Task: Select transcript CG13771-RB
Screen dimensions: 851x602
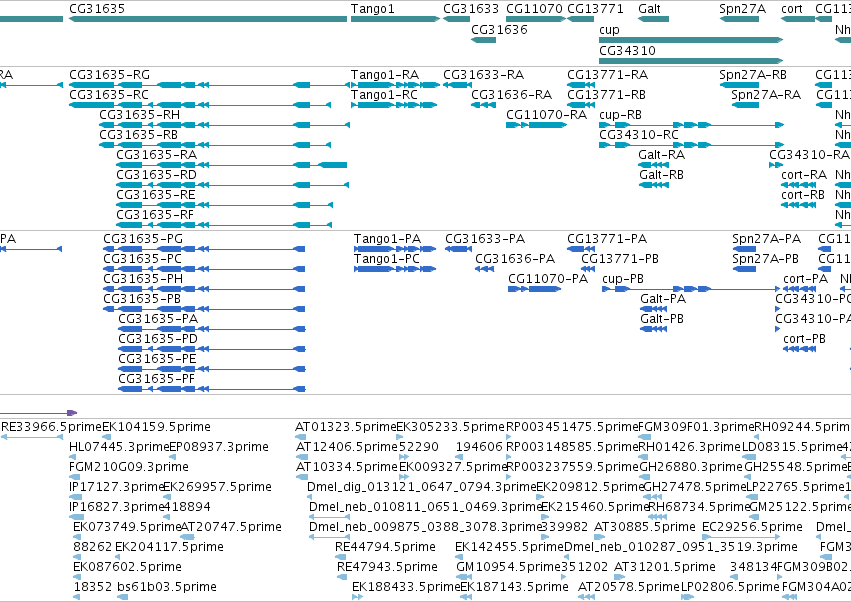Action: click(606, 94)
